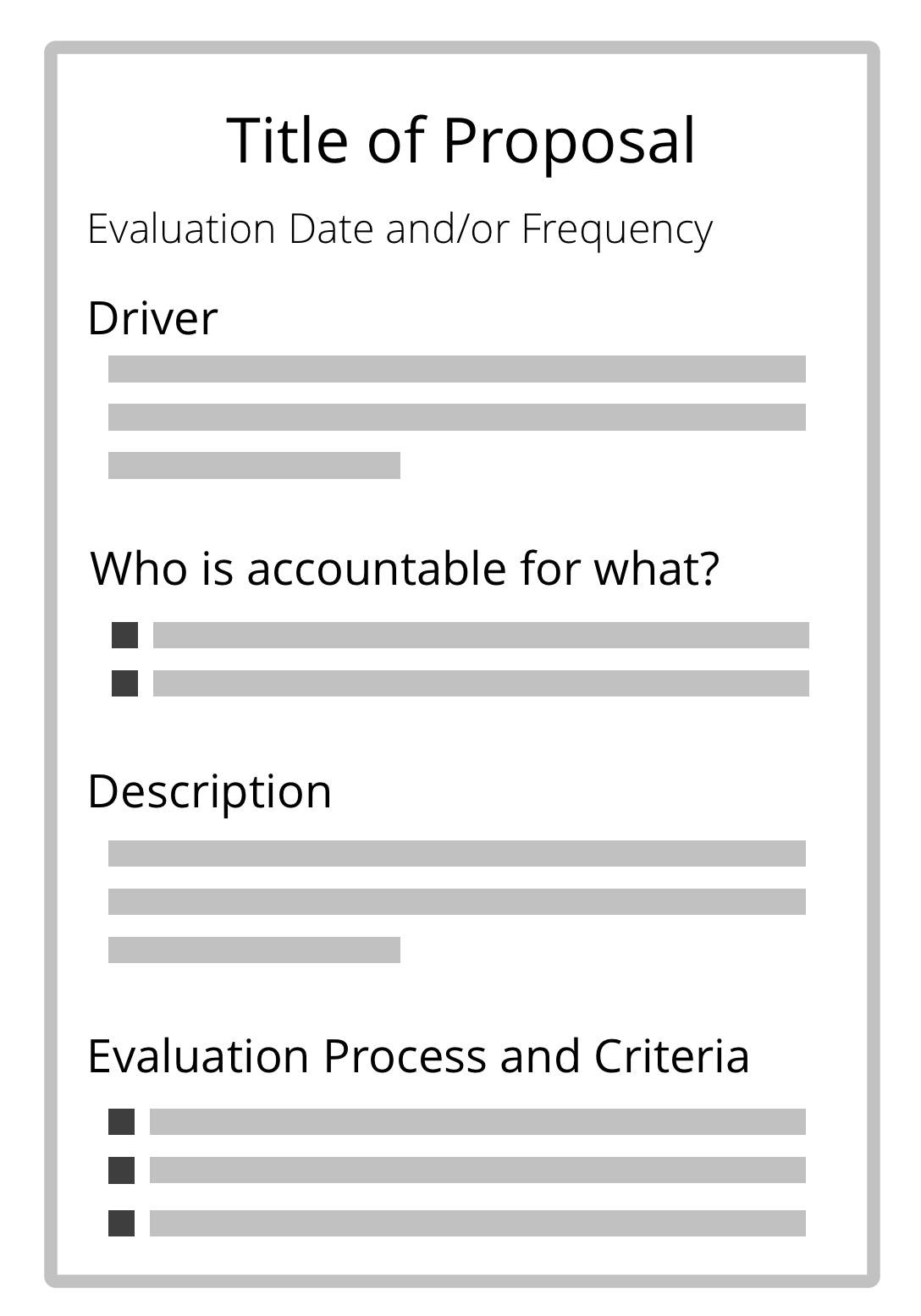Click first placeholder line under Driver

coord(457,369)
